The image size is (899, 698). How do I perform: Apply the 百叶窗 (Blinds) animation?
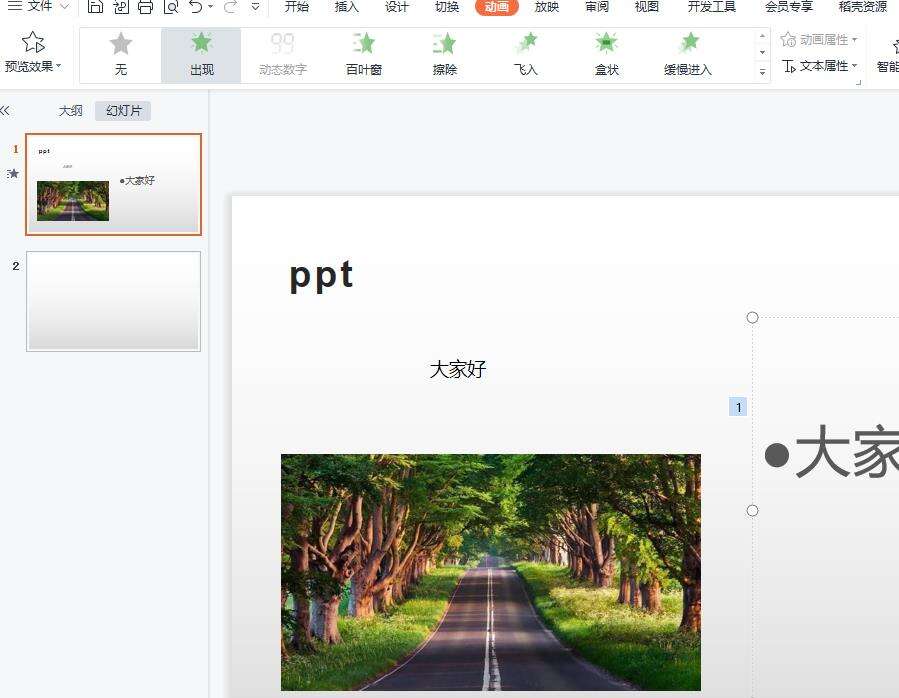pos(364,54)
